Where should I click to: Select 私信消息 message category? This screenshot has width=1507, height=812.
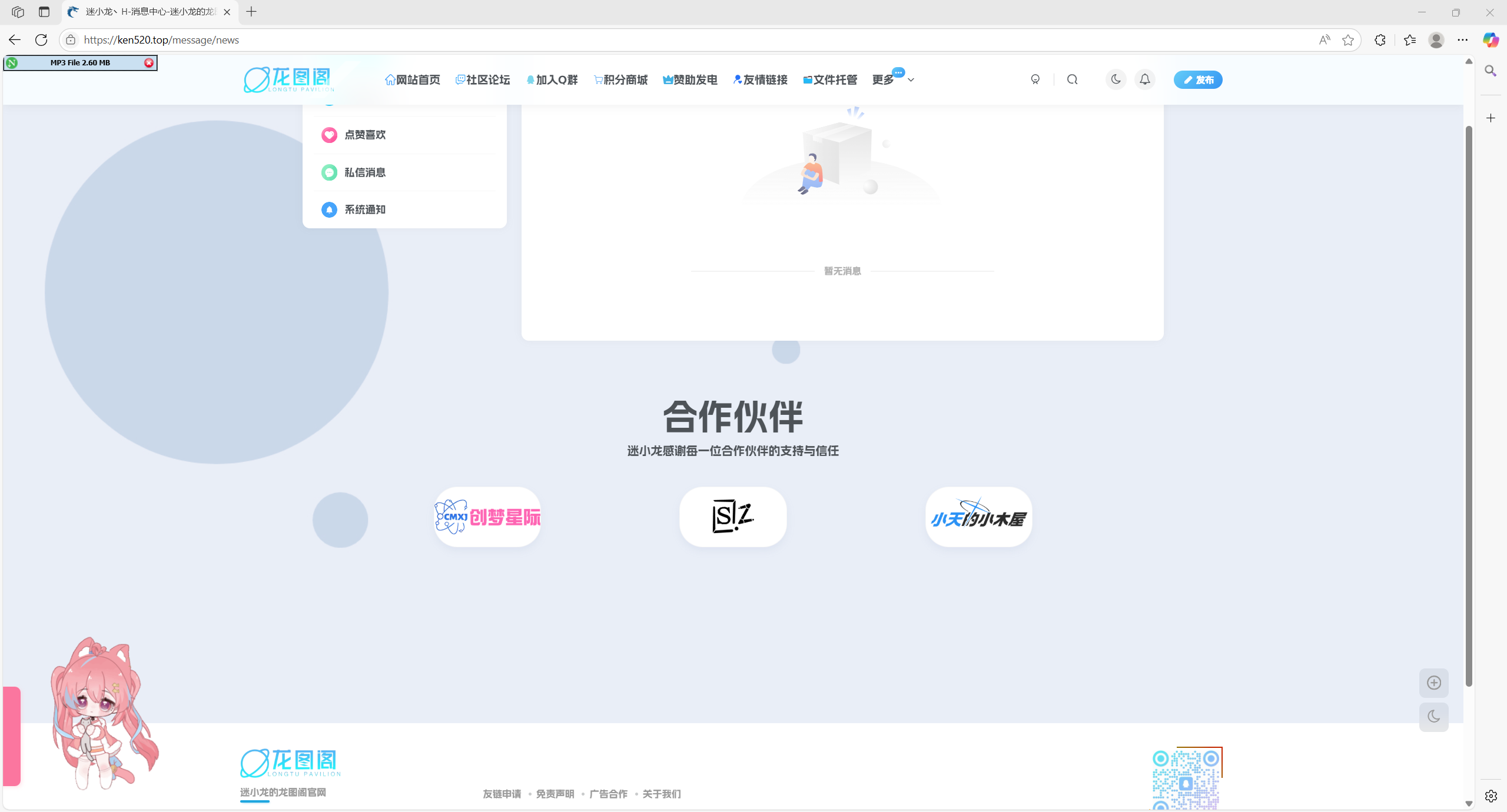click(405, 172)
